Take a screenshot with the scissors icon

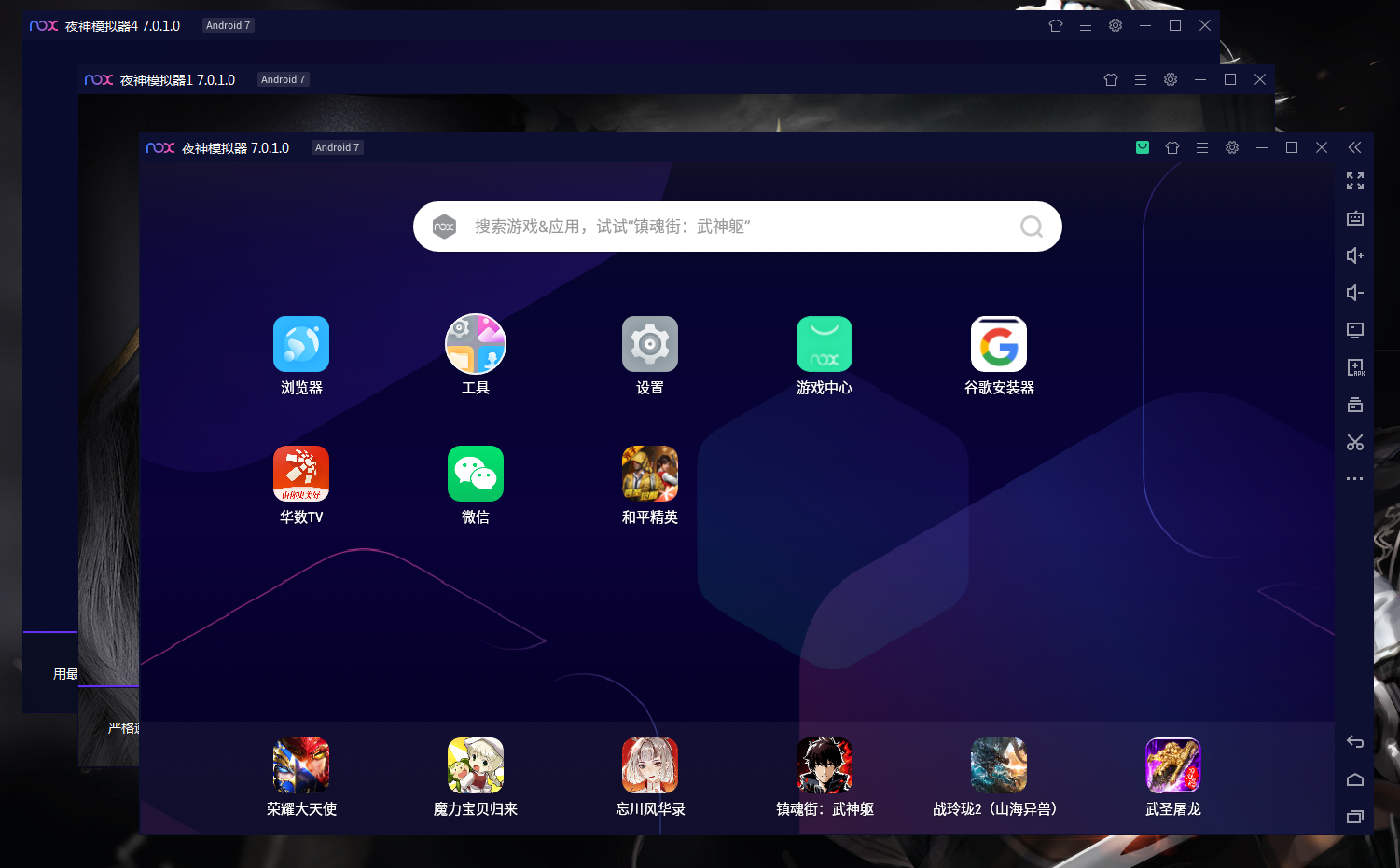[1355, 442]
